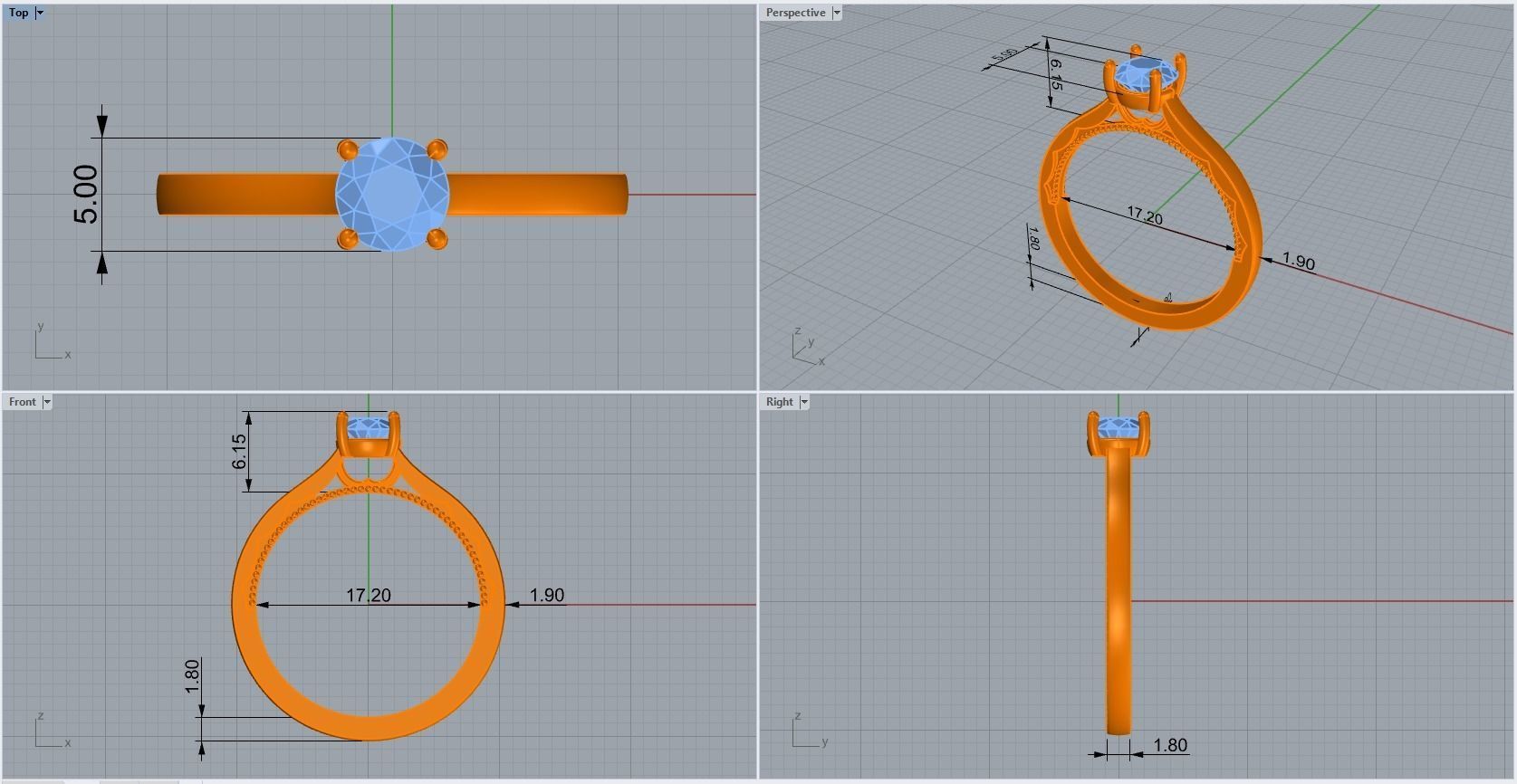Select the 17.20 dimension text in Perspective view
Image resolution: width=1517 pixels, height=784 pixels.
click(1145, 215)
